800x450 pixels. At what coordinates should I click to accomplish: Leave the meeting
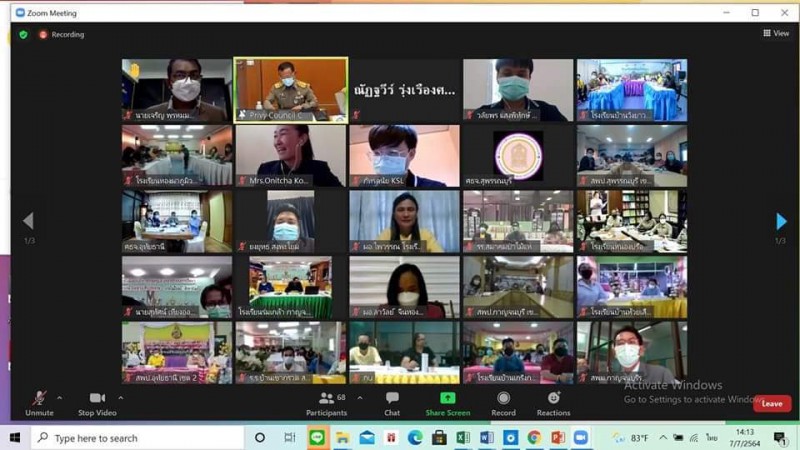pyautogui.click(x=771, y=404)
